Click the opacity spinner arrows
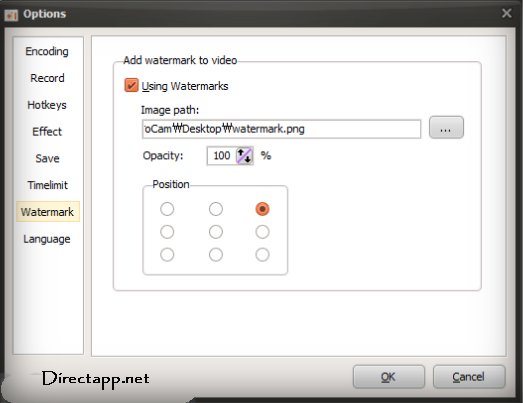Screen dimensions: 523x403 pos(244,156)
